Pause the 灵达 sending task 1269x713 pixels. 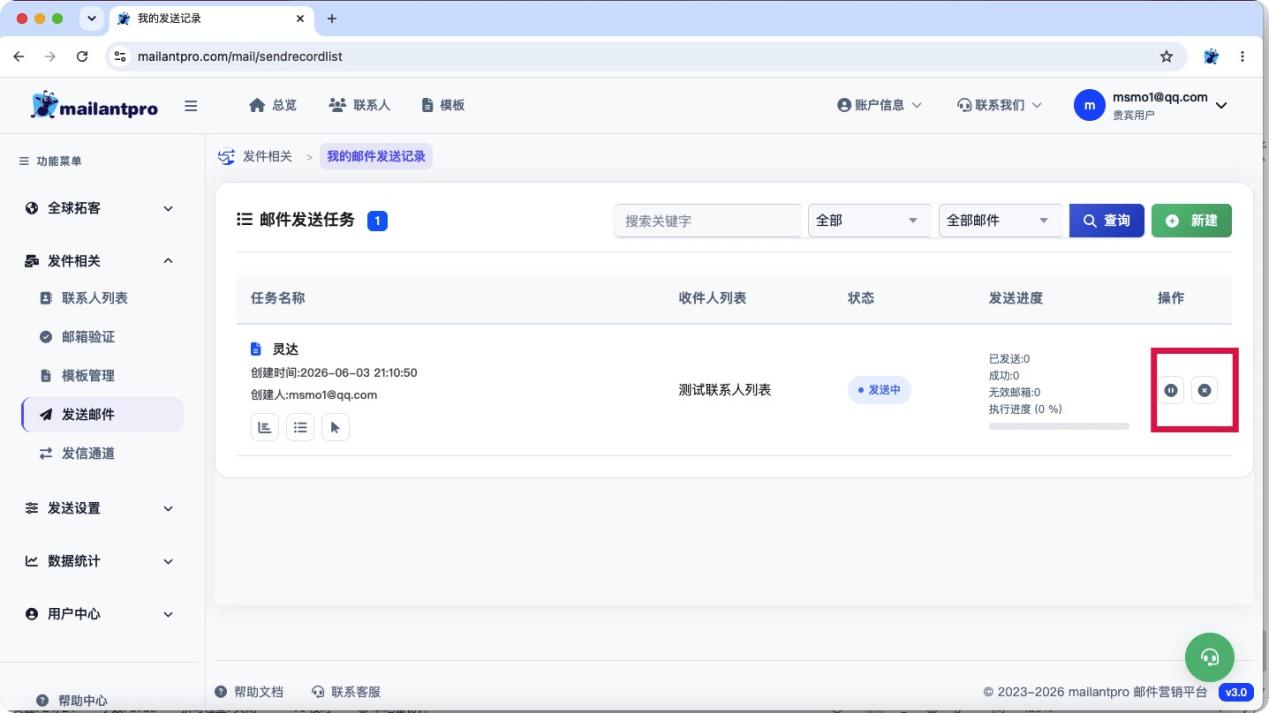(x=1171, y=390)
